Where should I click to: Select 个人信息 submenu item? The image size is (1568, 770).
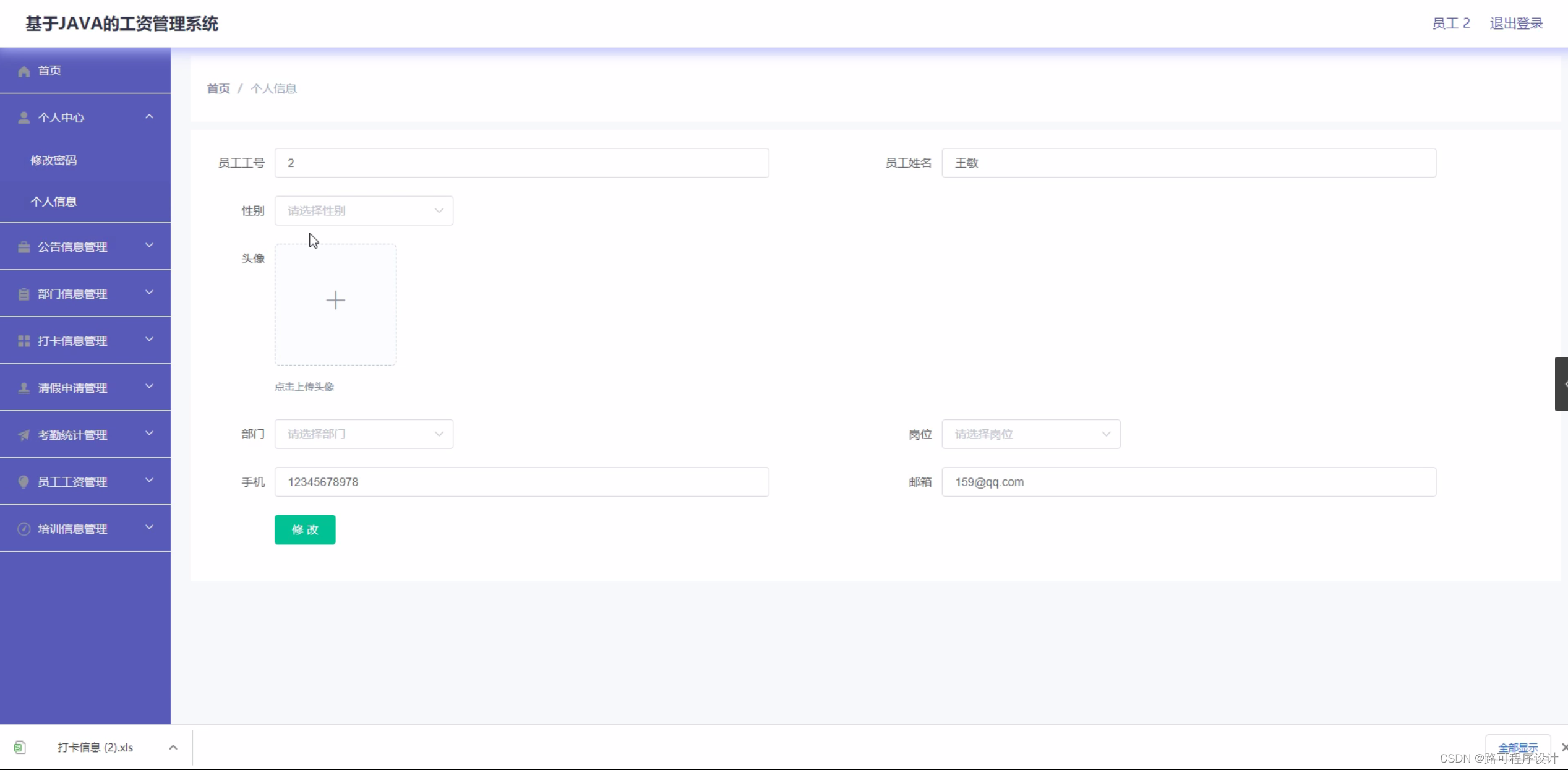tap(54, 202)
